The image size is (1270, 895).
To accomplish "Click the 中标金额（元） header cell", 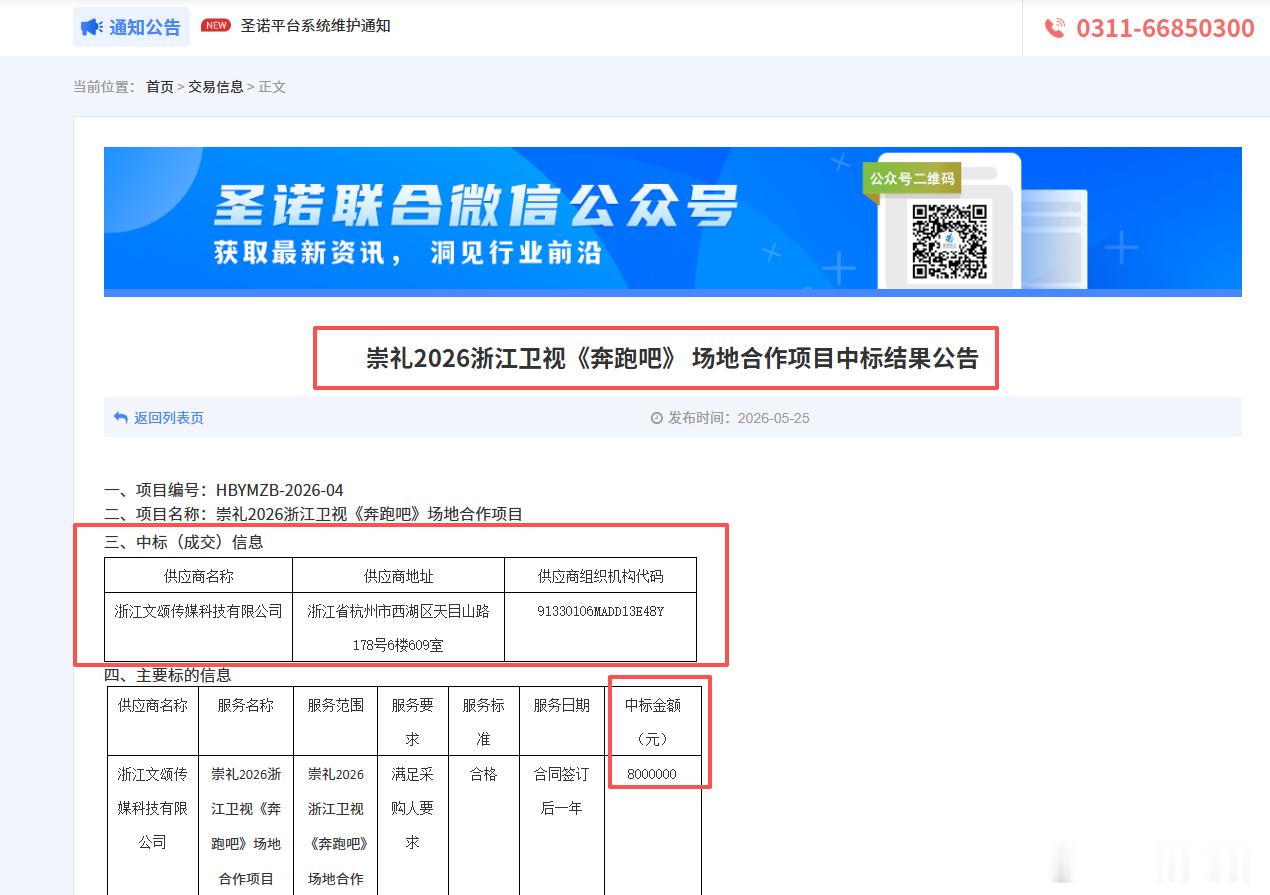I will click(x=653, y=721).
